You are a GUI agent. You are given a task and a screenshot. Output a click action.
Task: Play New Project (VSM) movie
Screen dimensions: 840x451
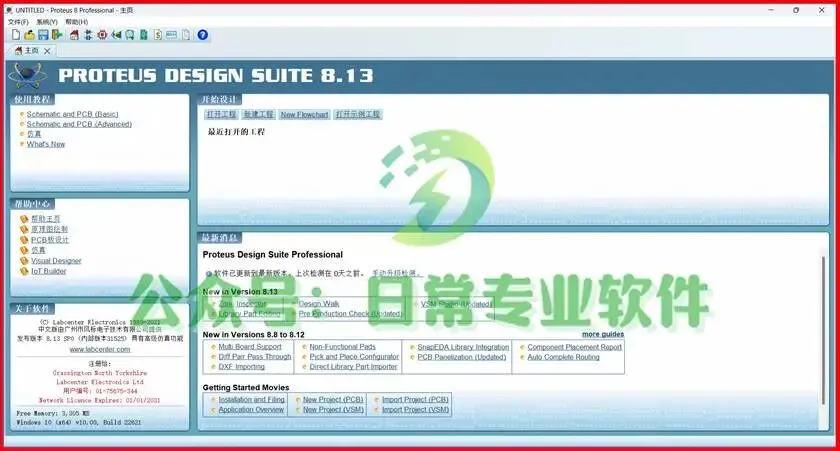pos(333,410)
